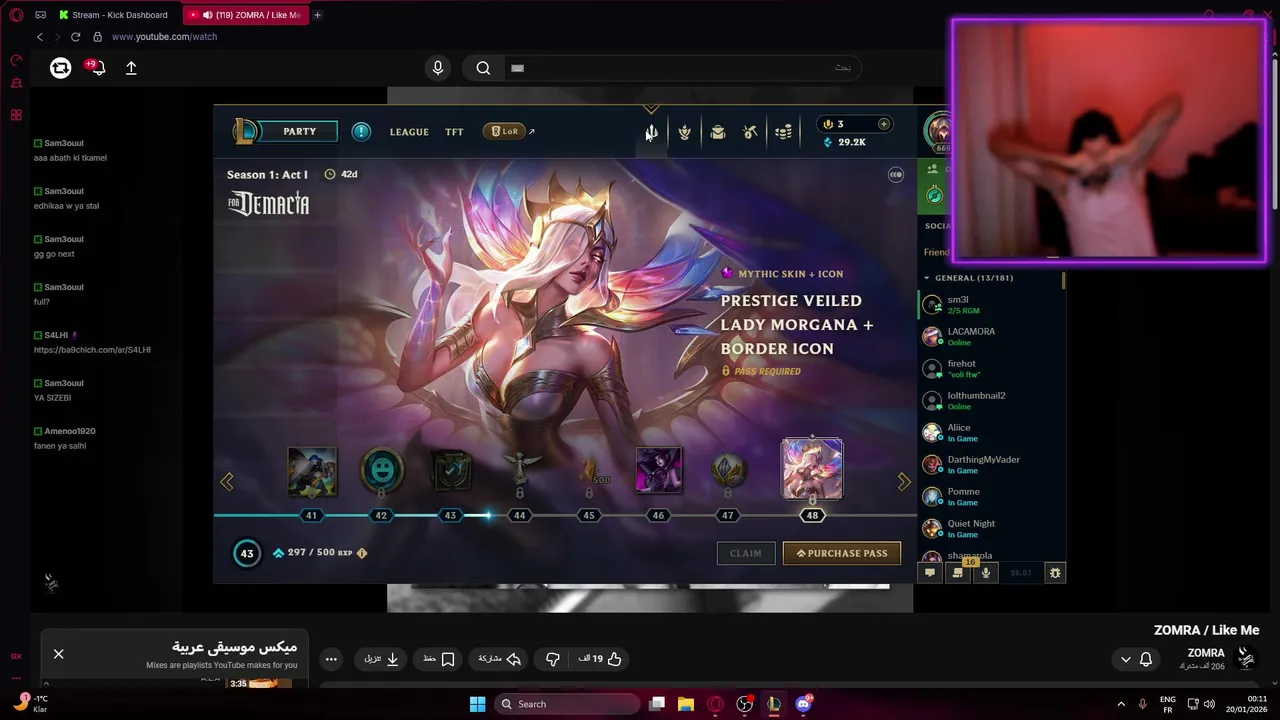Click the BXP info icon
The image size is (1280, 720).
362,553
